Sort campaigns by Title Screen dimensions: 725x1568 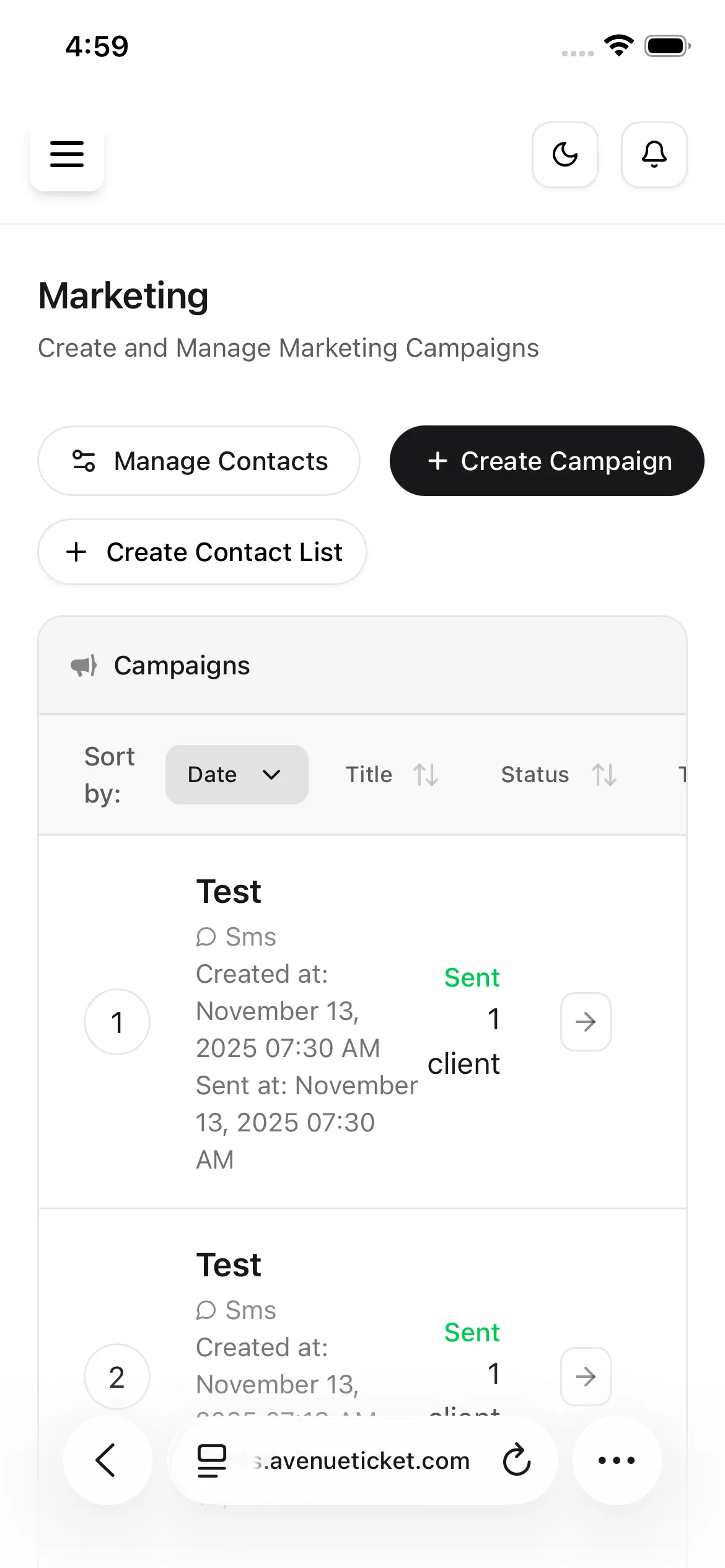pyautogui.click(x=392, y=775)
